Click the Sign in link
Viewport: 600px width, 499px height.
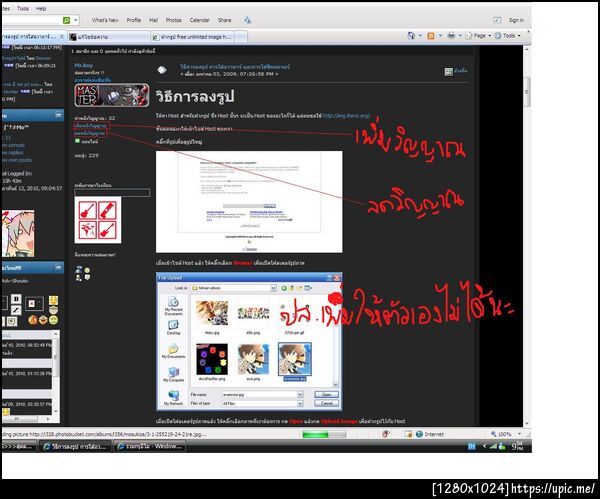click(x=516, y=20)
